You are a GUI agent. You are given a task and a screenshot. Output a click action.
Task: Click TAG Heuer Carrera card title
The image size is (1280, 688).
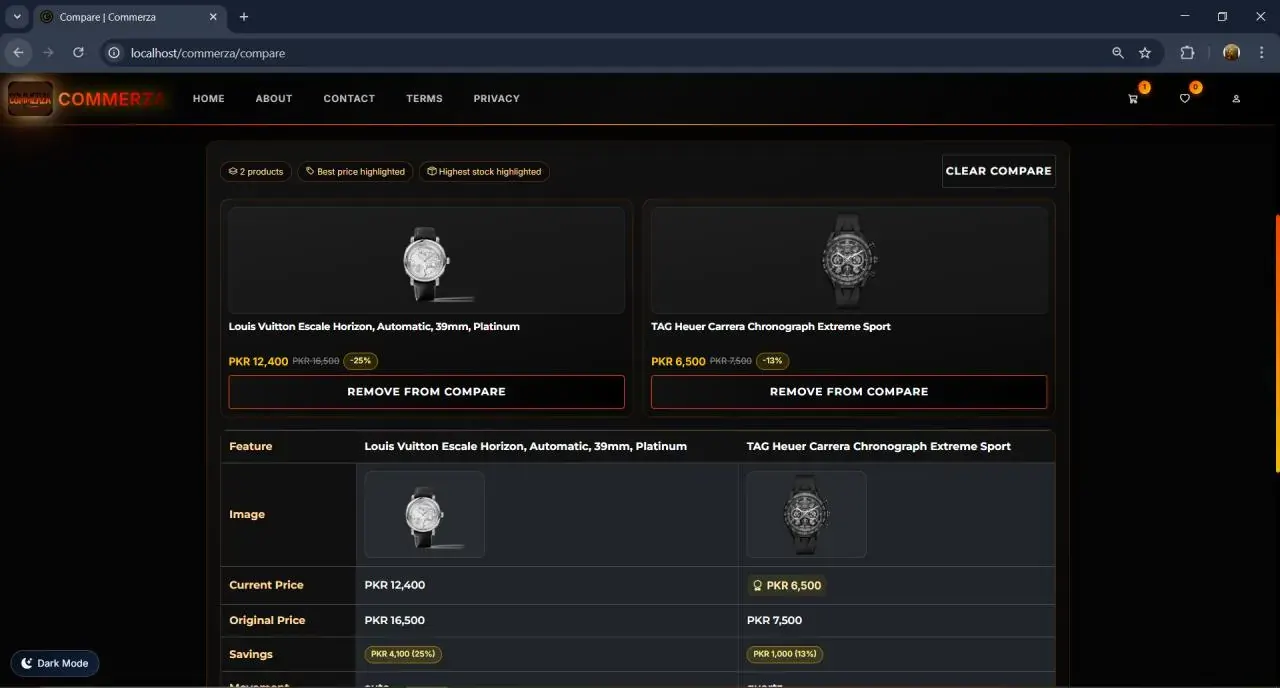[771, 327]
